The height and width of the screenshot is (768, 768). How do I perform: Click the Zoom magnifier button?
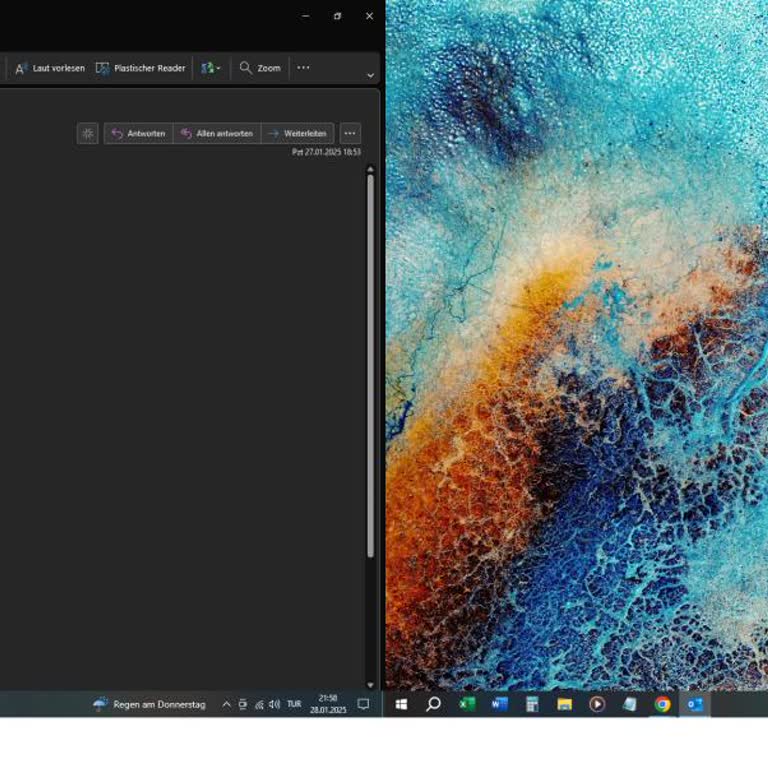click(260, 69)
